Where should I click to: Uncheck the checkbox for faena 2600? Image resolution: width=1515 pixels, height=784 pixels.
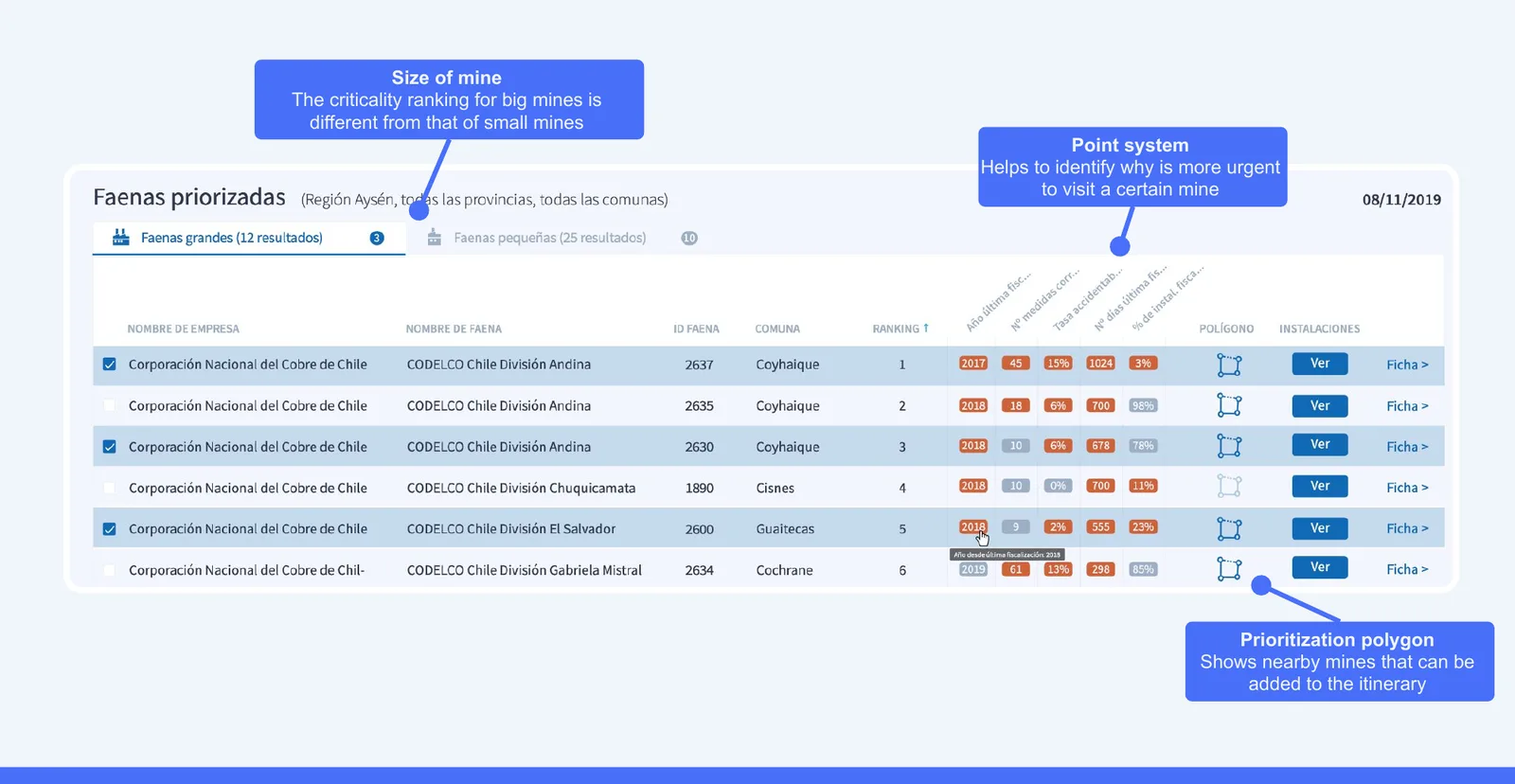coord(110,529)
